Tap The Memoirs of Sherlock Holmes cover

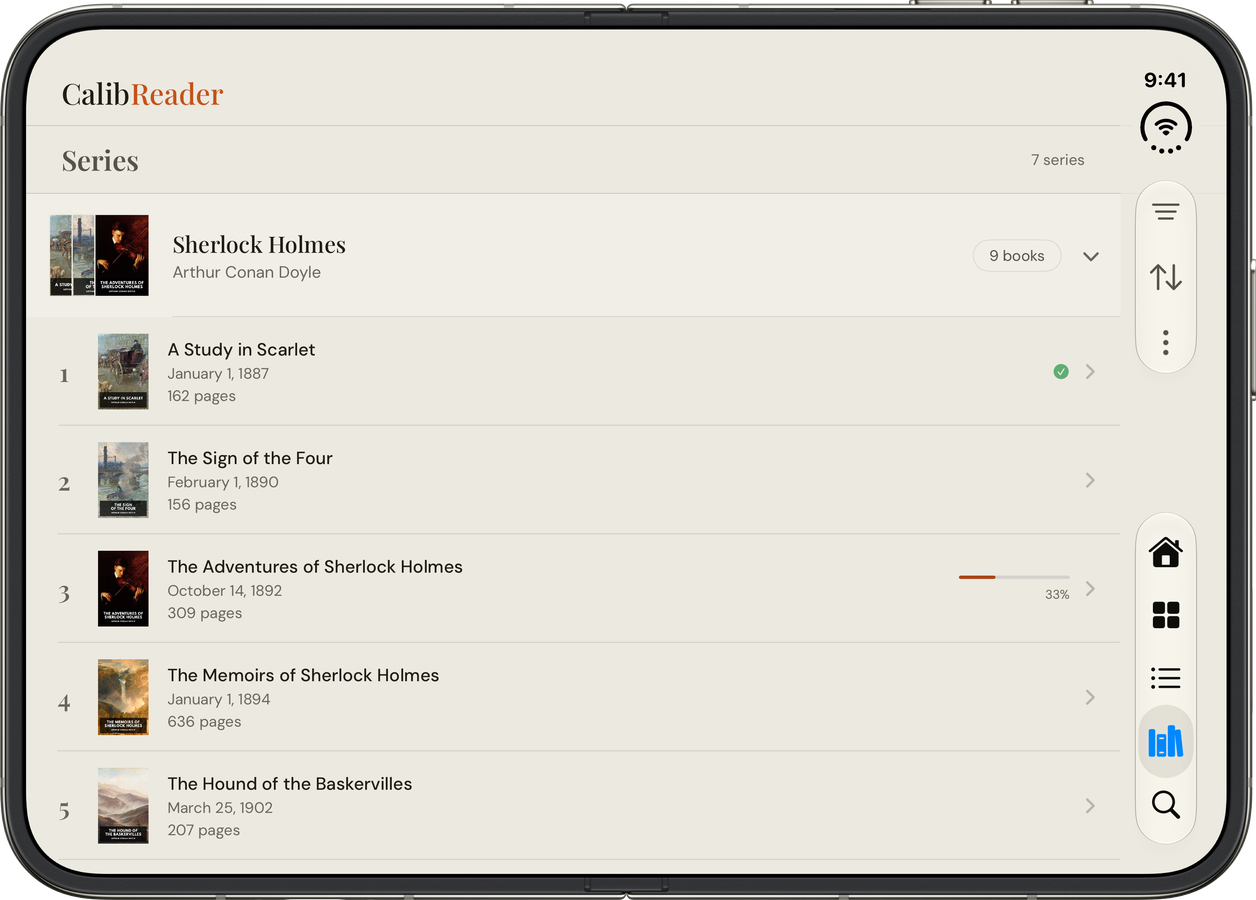click(123, 697)
